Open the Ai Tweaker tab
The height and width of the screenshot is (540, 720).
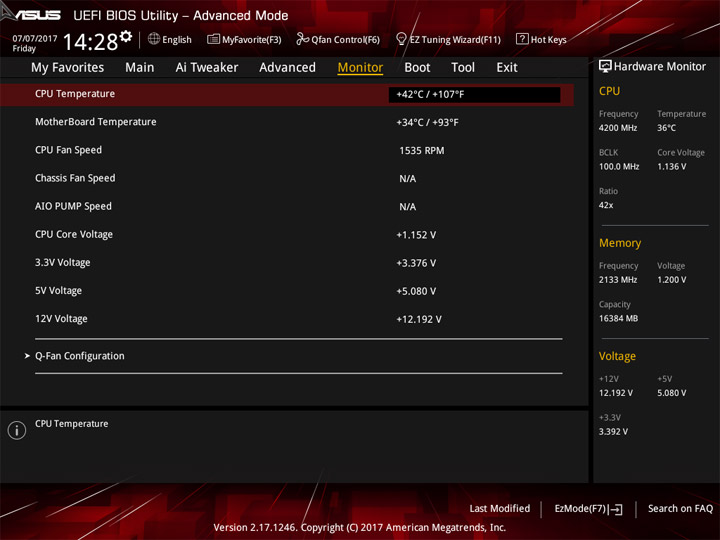[x=207, y=68]
